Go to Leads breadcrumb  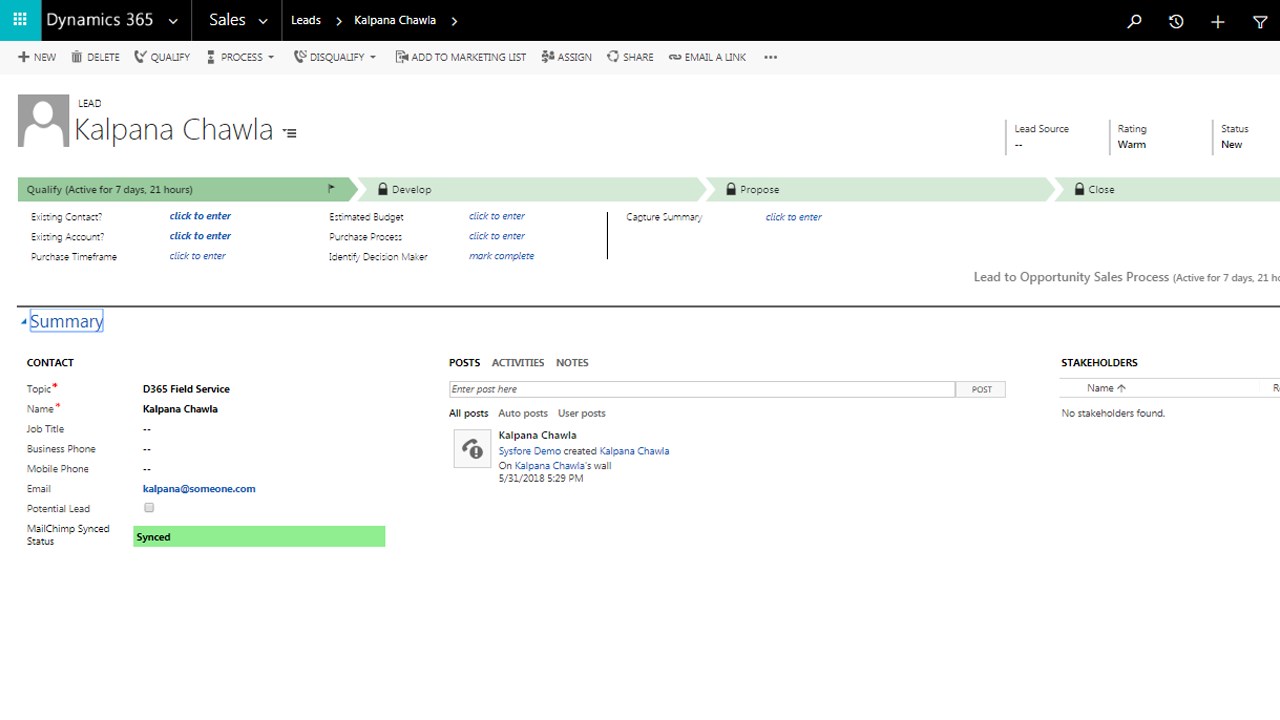[306, 20]
